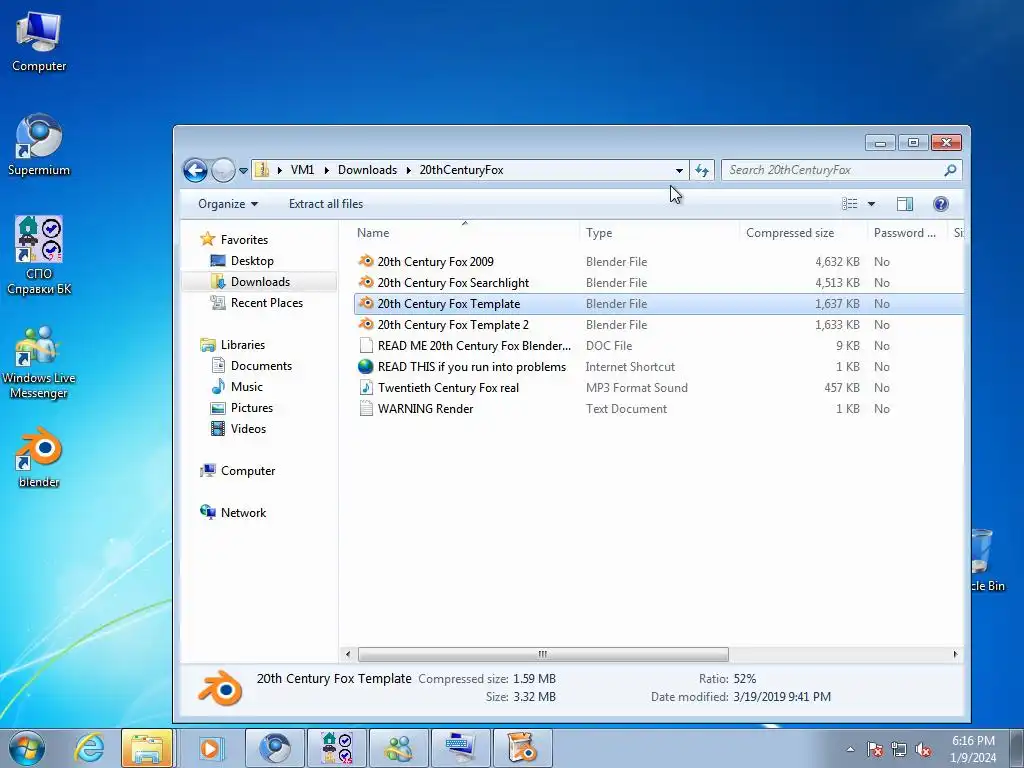Screen dimensions: 1024x768
Task: Select Downloads in the navigation pane
Action: pyautogui.click(x=259, y=281)
